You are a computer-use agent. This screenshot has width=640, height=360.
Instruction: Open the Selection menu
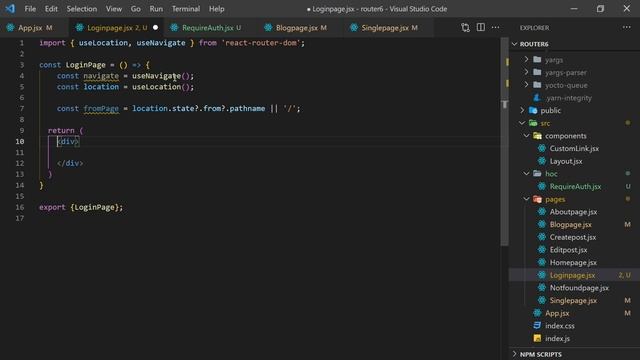click(82, 9)
